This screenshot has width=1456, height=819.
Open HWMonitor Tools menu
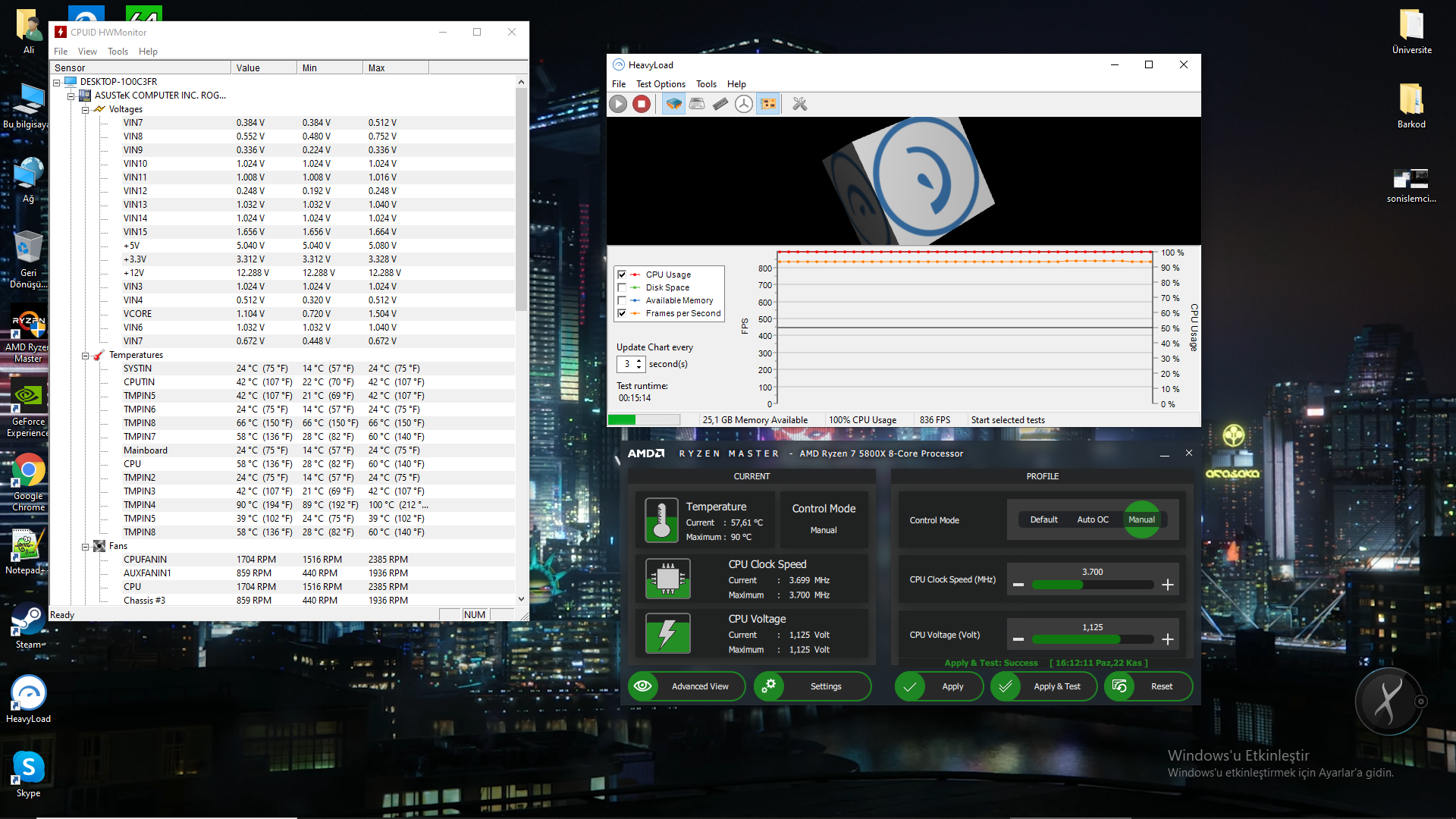(118, 52)
